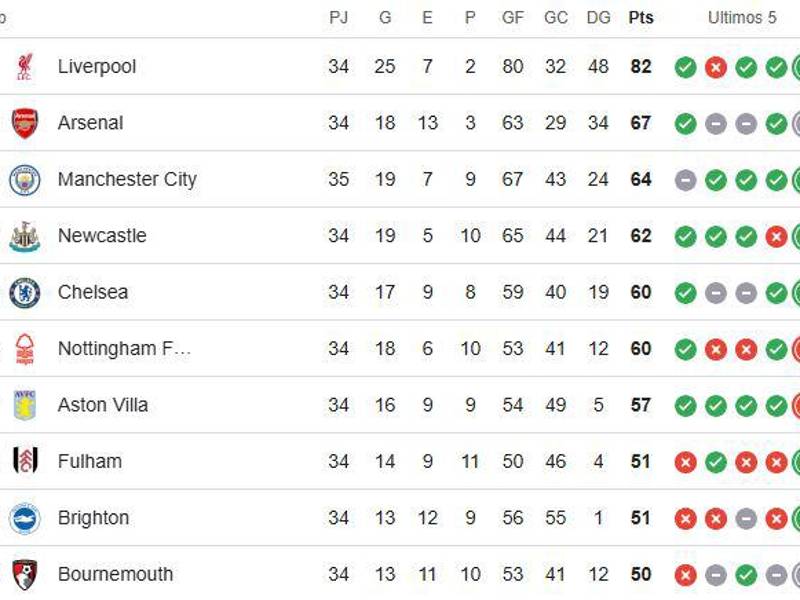Sort the table by Pts column
The image size is (800, 600).
(x=640, y=17)
